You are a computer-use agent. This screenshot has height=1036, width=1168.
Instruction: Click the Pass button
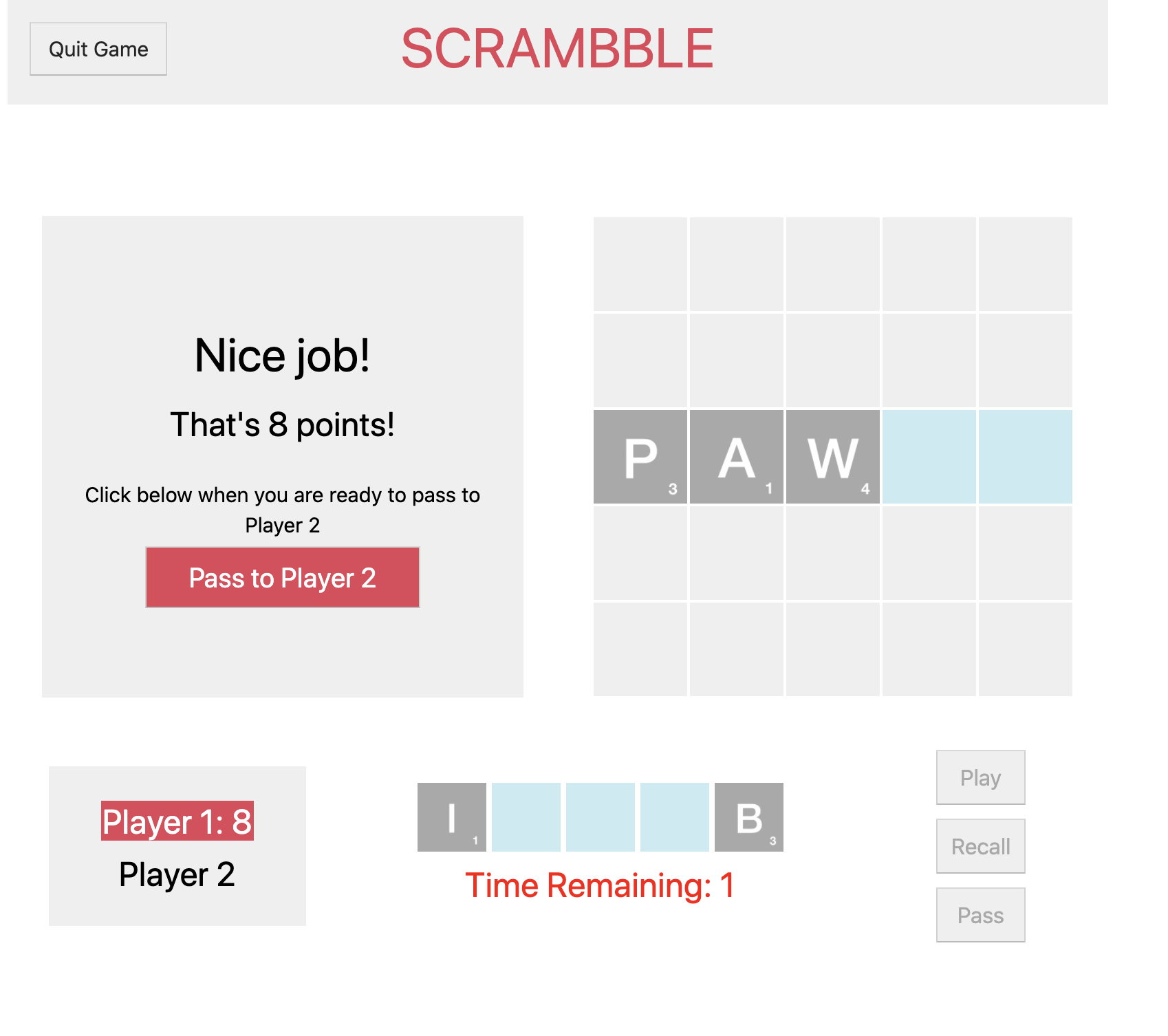(981, 915)
